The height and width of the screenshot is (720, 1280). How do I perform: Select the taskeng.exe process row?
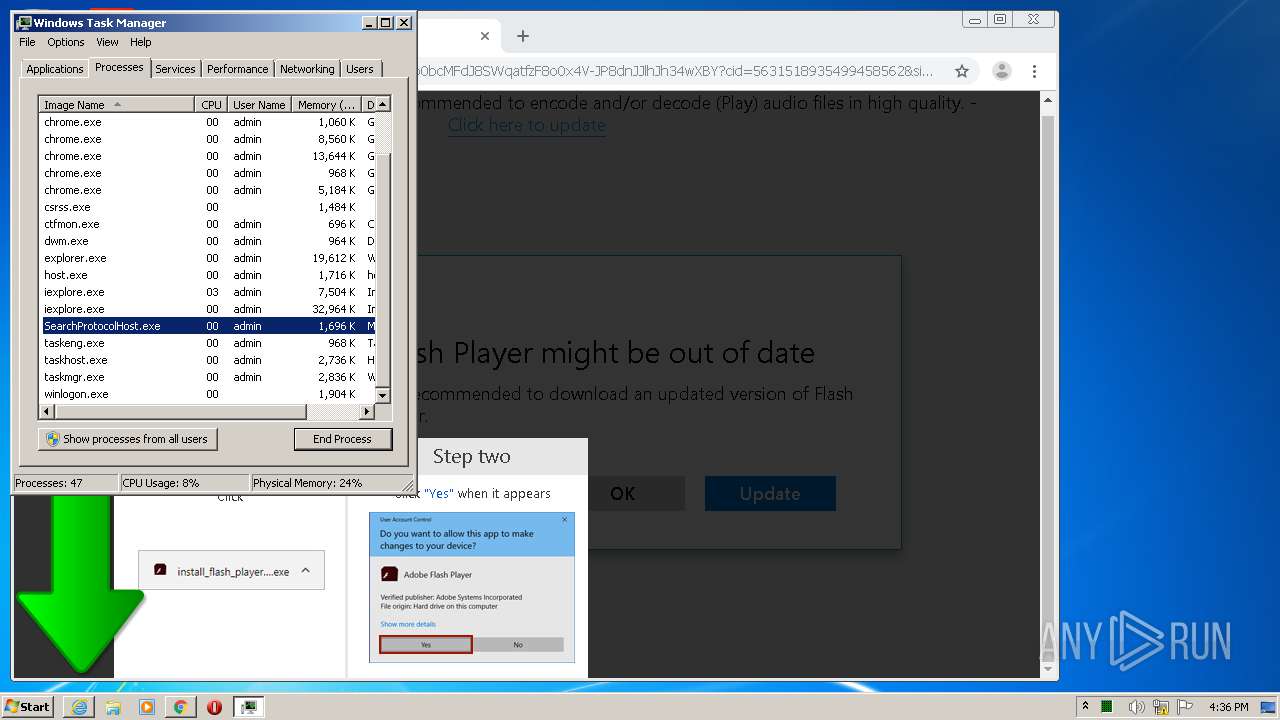click(x=208, y=343)
